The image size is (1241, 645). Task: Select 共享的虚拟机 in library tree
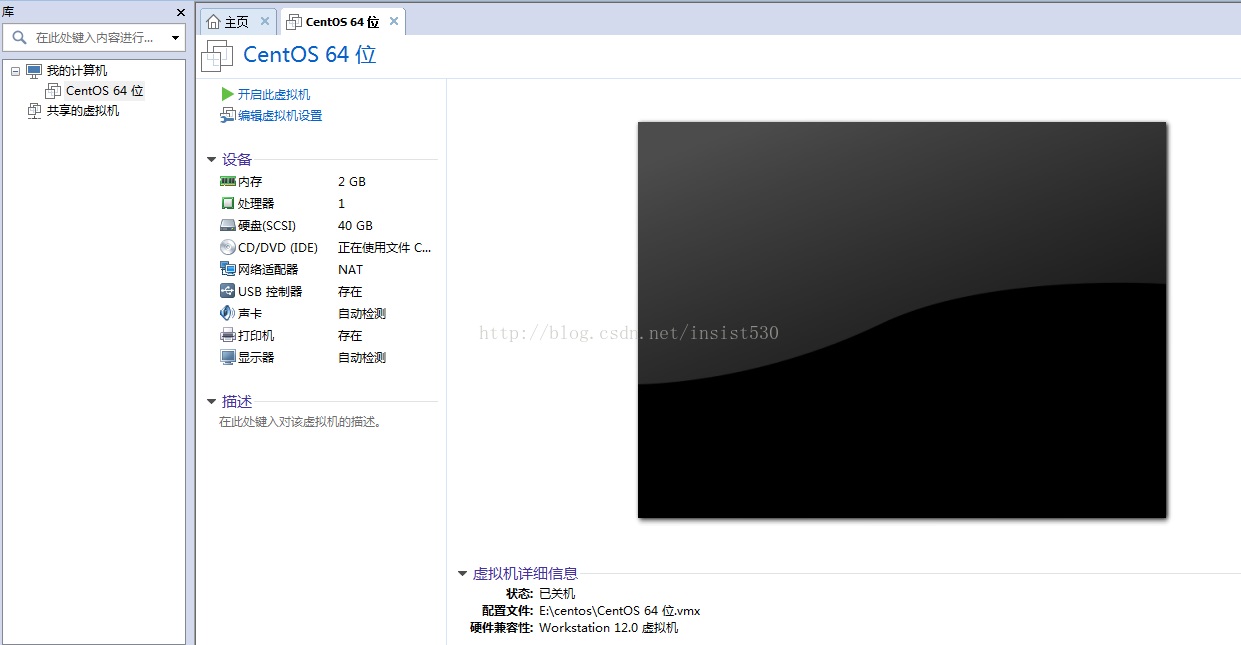[x=83, y=111]
